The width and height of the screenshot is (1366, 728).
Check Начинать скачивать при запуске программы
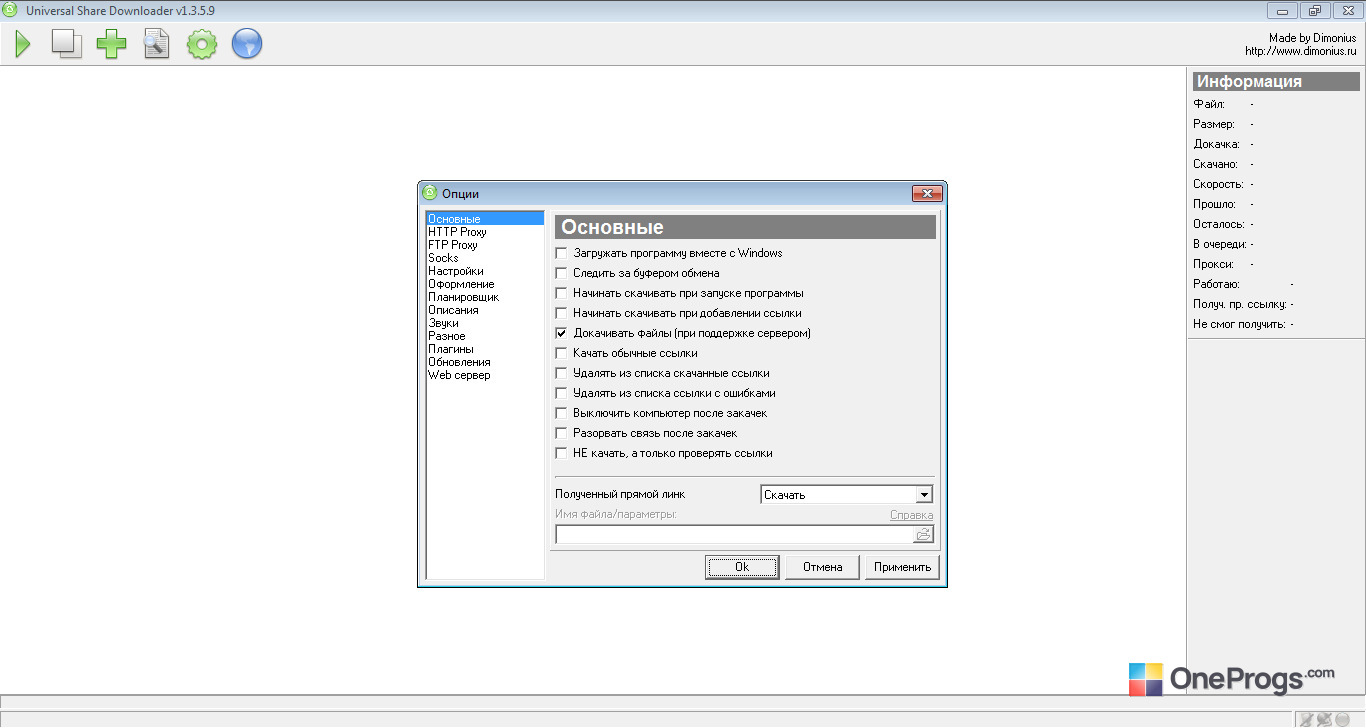(561, 293)
